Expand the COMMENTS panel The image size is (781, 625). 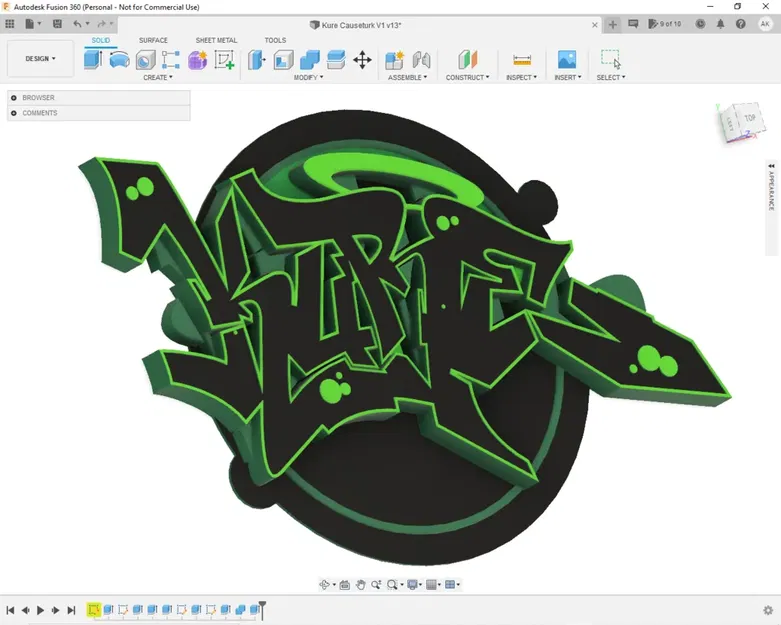pyautogui.click(x=14, y=113)
